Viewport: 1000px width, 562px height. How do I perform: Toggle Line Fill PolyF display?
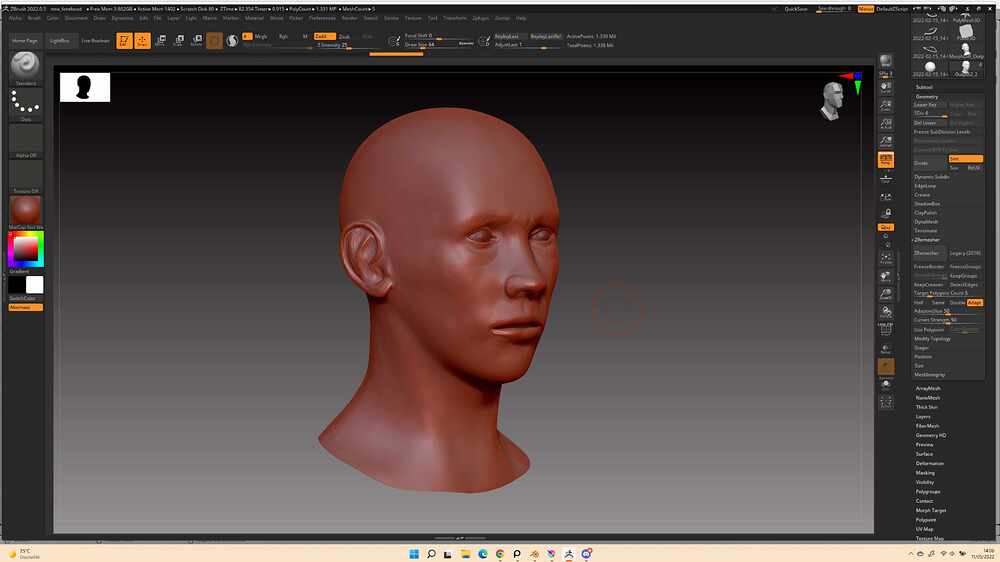(x=886, y=329)
